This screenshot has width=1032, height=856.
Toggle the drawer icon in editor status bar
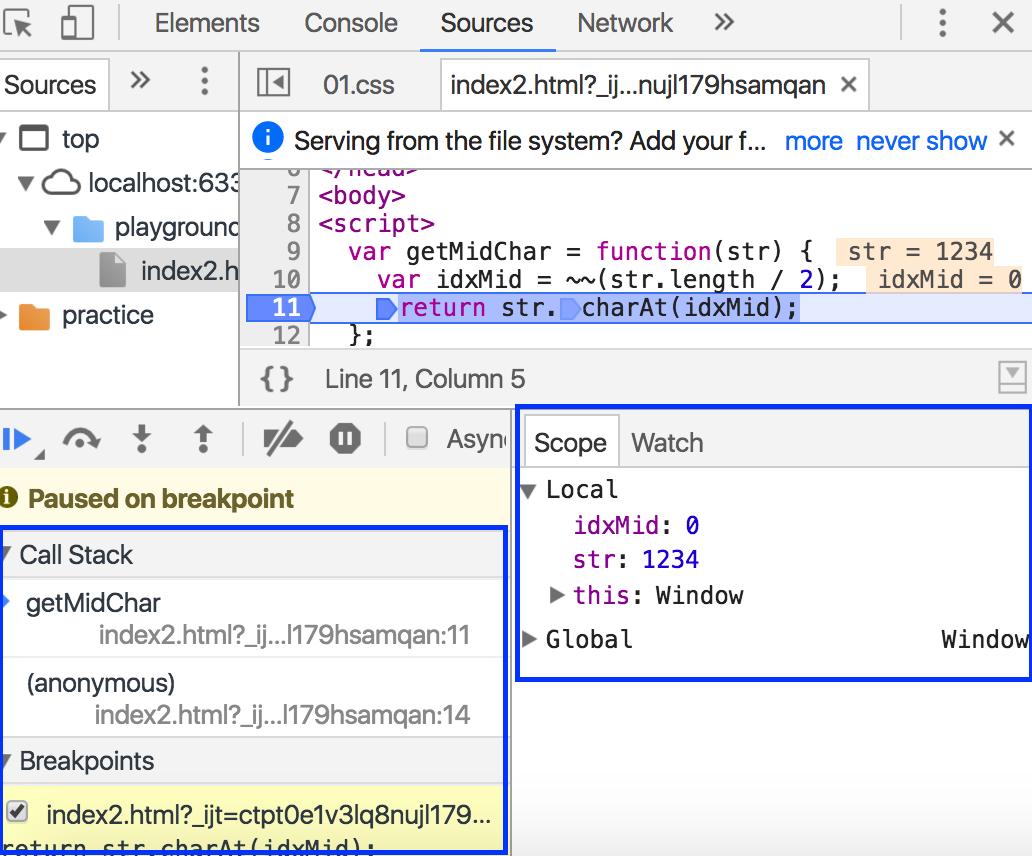tap(1012, 378)
